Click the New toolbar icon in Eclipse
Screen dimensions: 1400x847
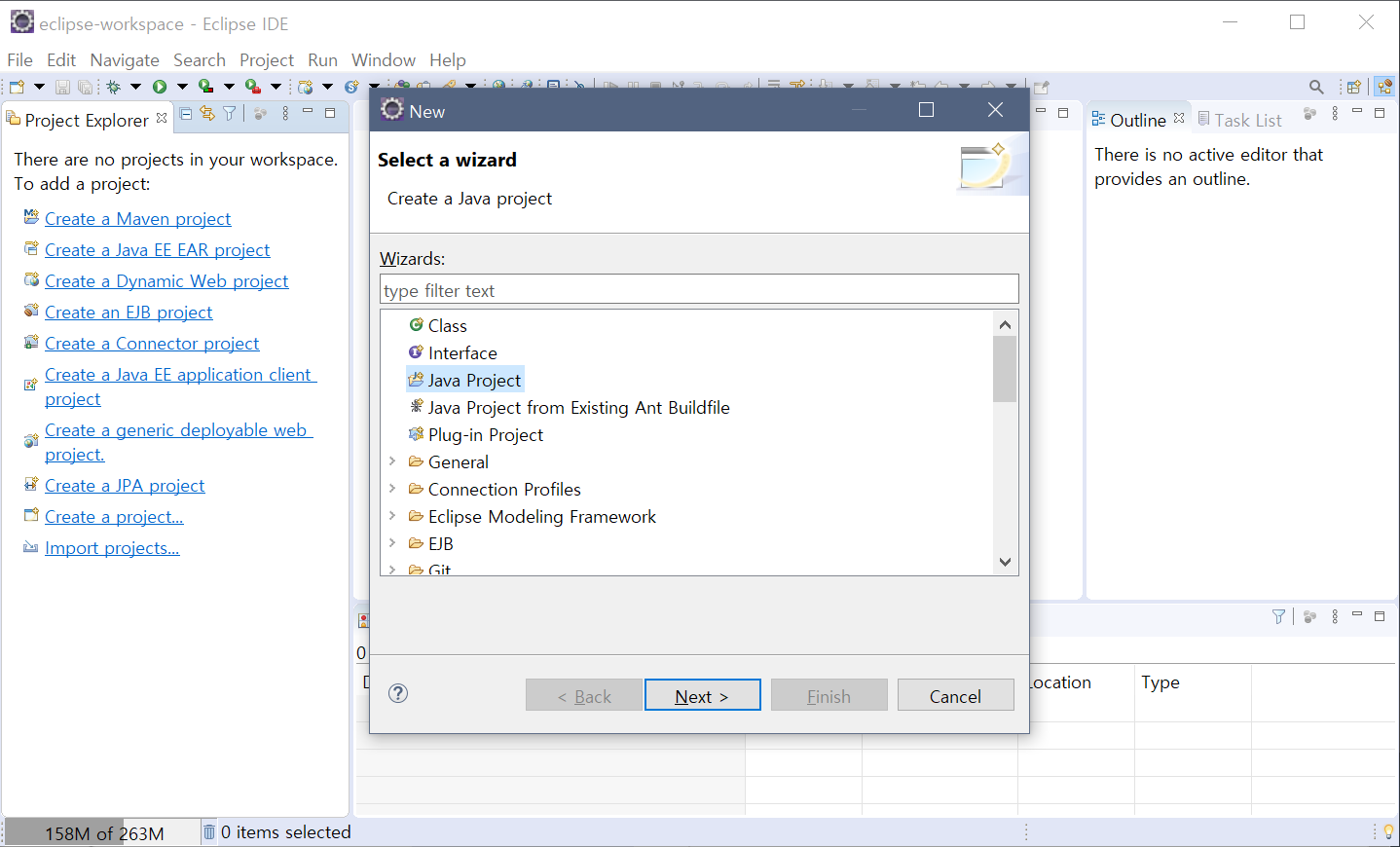click(17, 87)
